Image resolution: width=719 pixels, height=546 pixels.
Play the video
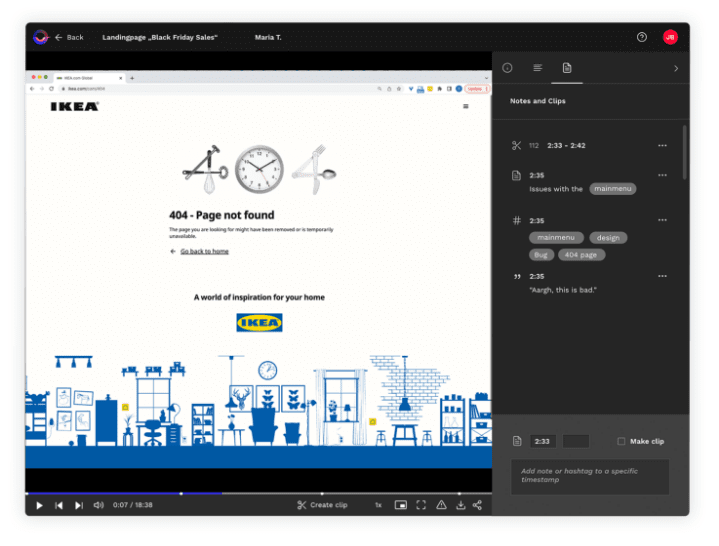39,505
